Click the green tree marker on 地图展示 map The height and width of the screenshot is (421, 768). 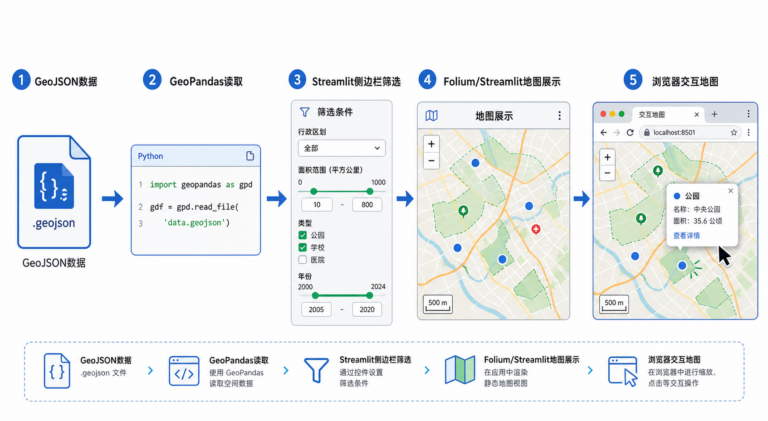pyautogui.click(x=463, y=211)
